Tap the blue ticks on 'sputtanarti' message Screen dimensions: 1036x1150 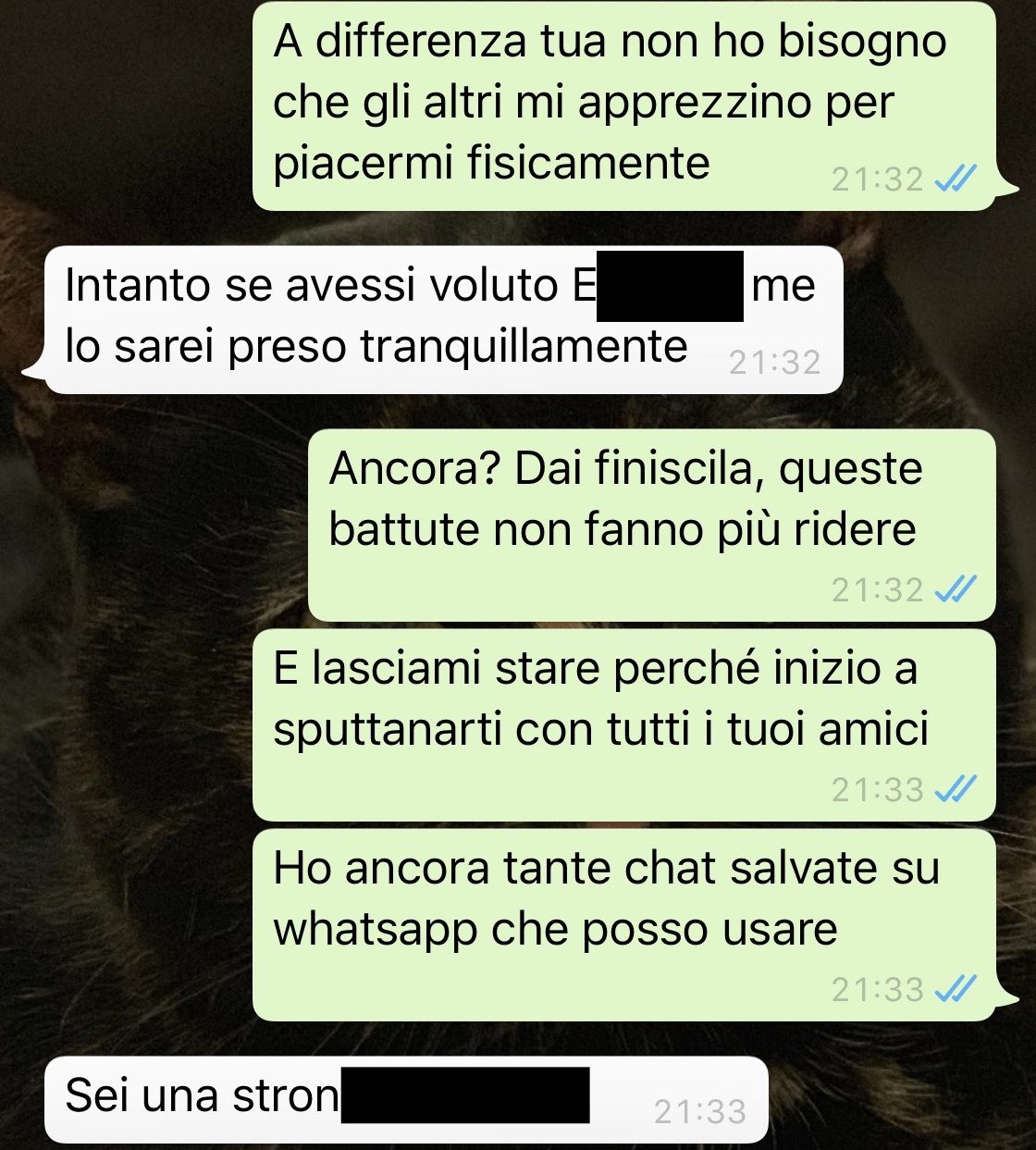(956, 789)
